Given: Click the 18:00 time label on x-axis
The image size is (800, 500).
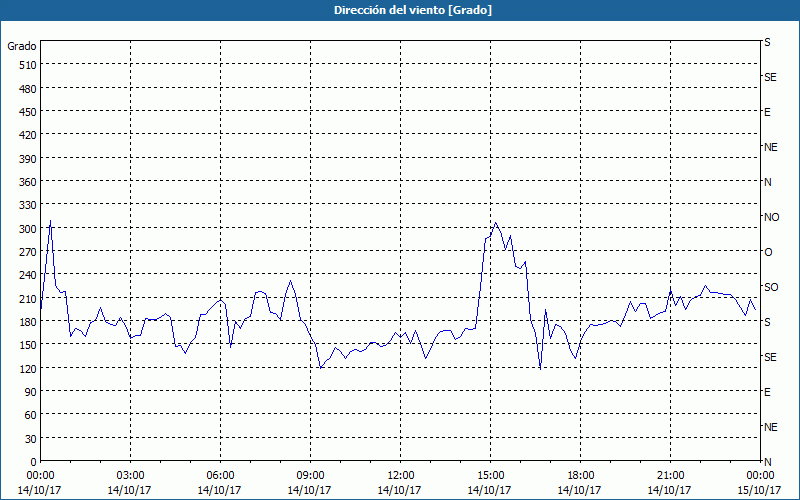Looking at the screenshot, I should tap(581, 476).
